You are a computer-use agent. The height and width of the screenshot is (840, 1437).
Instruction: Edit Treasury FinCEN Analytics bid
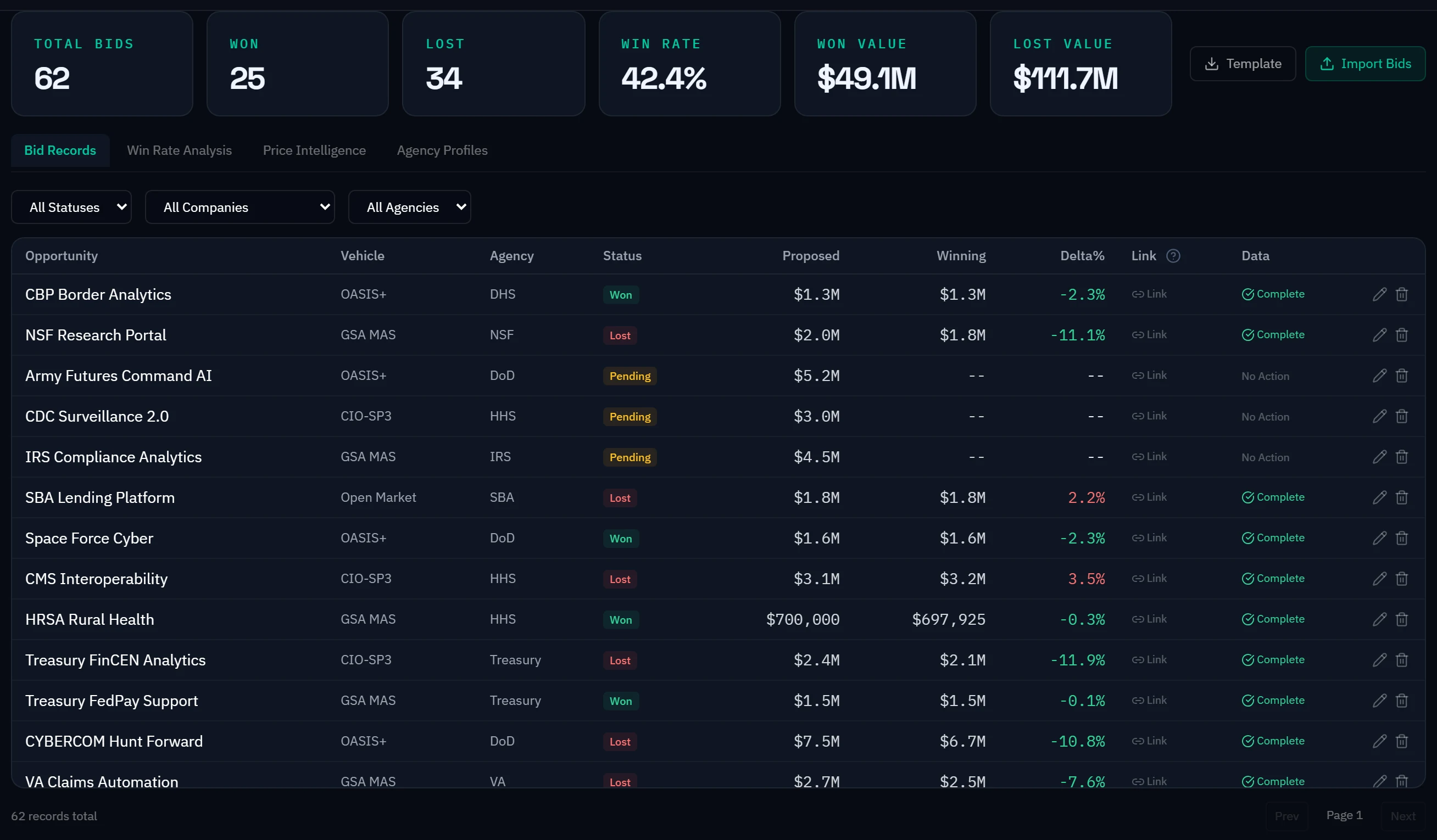pos(1379,660)
